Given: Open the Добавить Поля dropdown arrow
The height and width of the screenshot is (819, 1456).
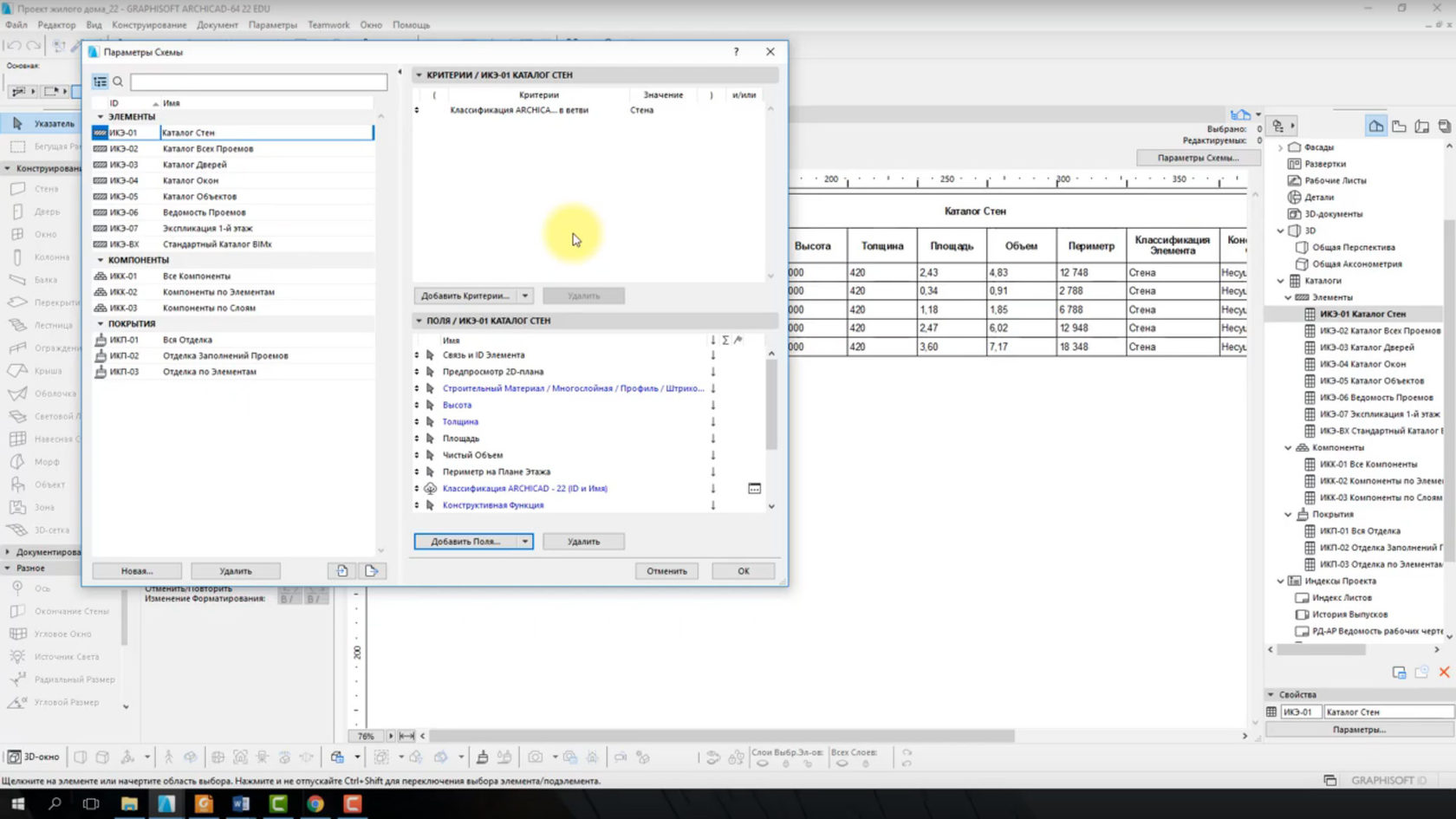Looking at the screenshot, I should coord(524,542).
